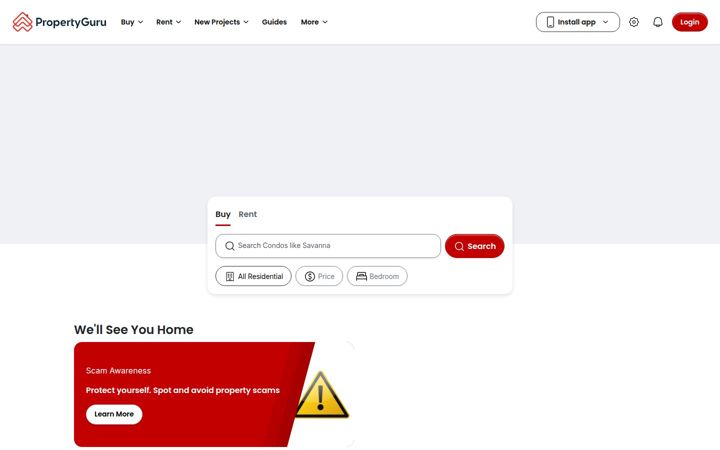Open the notifications bell icon
Viewport: 720px width, 450px height.
pos(658,22)
